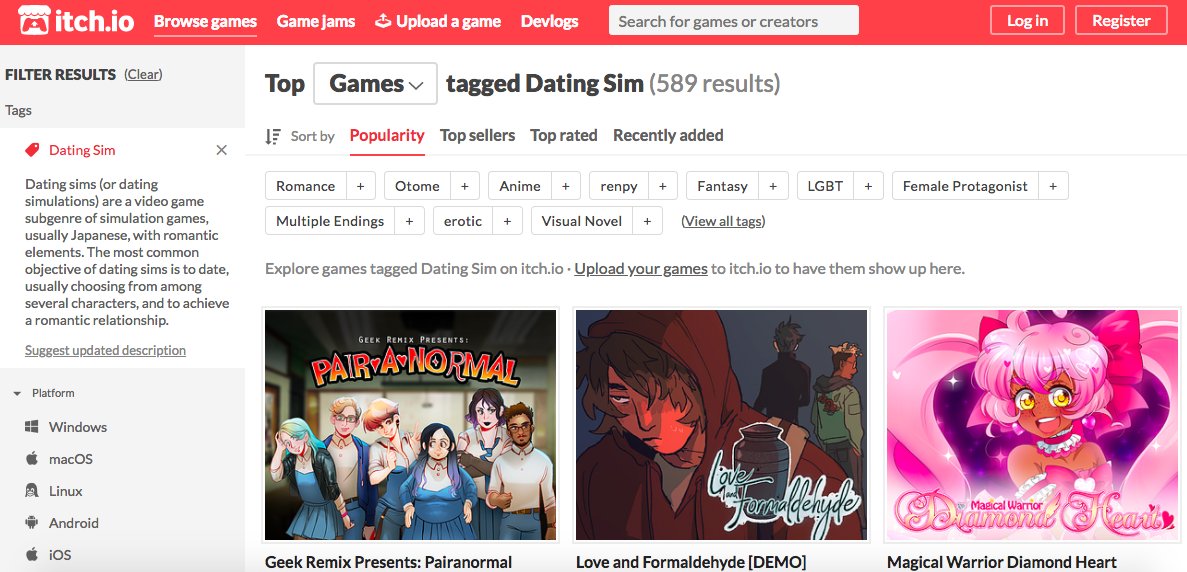Click the Register button
Screen dimensions: 1187x572
[x=1121, y=20]
